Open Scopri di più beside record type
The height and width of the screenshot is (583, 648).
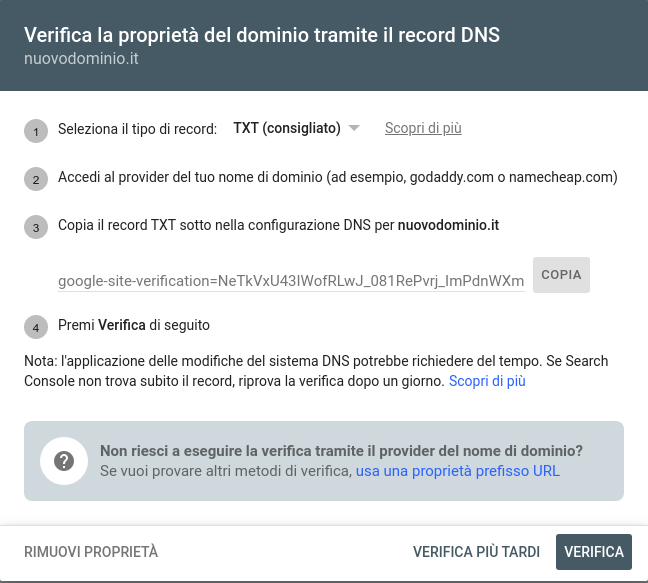(x=423, y=128)
